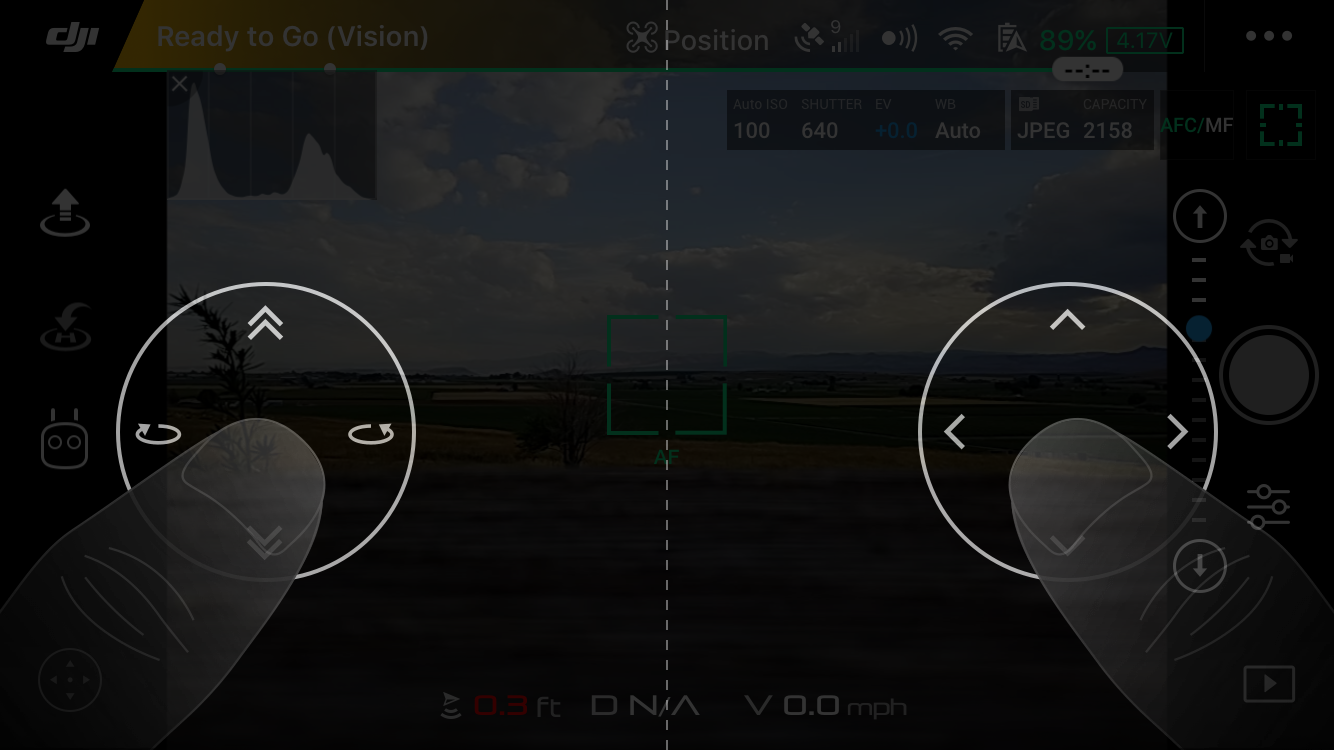Open the WB Auto white balance setting
Image resolution: width=1334 pixels, height=750 pixels.
(x=957, y=119)
